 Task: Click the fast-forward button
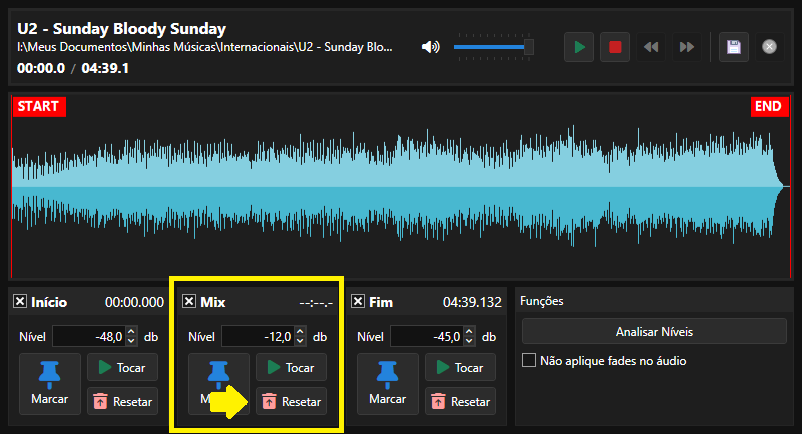coord(686,47)
